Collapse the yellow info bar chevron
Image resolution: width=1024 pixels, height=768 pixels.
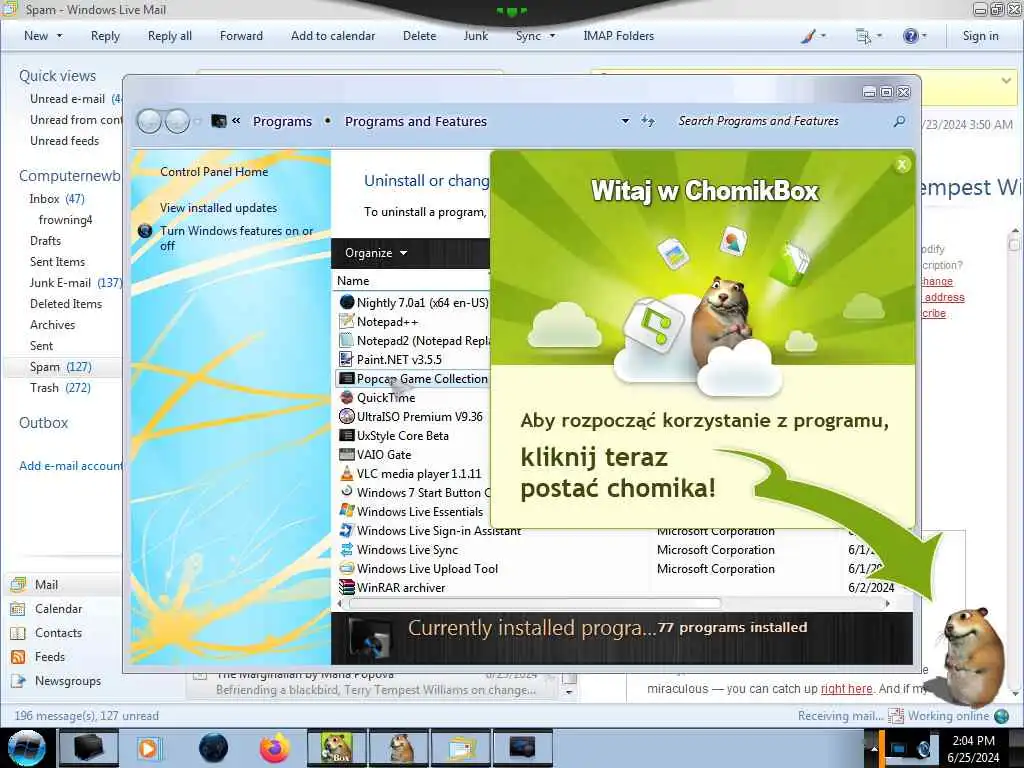pos(1006,80)
